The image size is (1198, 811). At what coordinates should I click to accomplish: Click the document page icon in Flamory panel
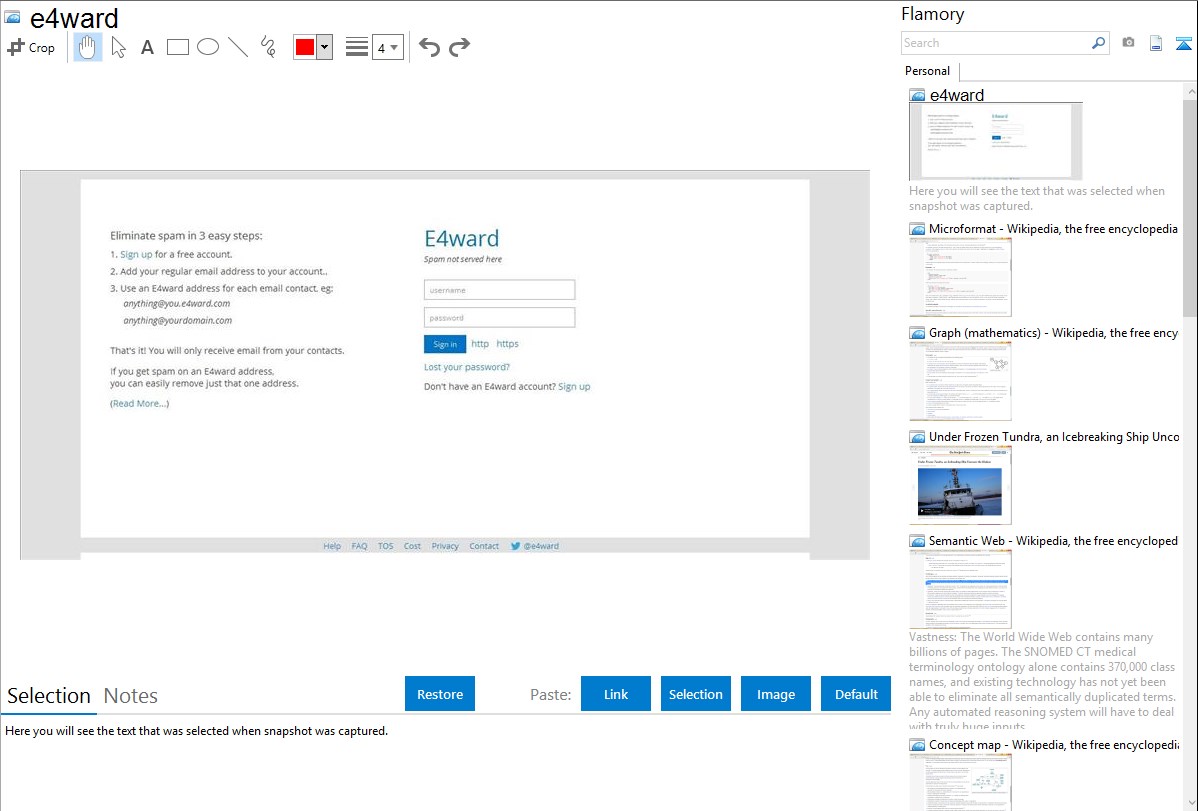pyautogui.click(x=1156, y=43)
